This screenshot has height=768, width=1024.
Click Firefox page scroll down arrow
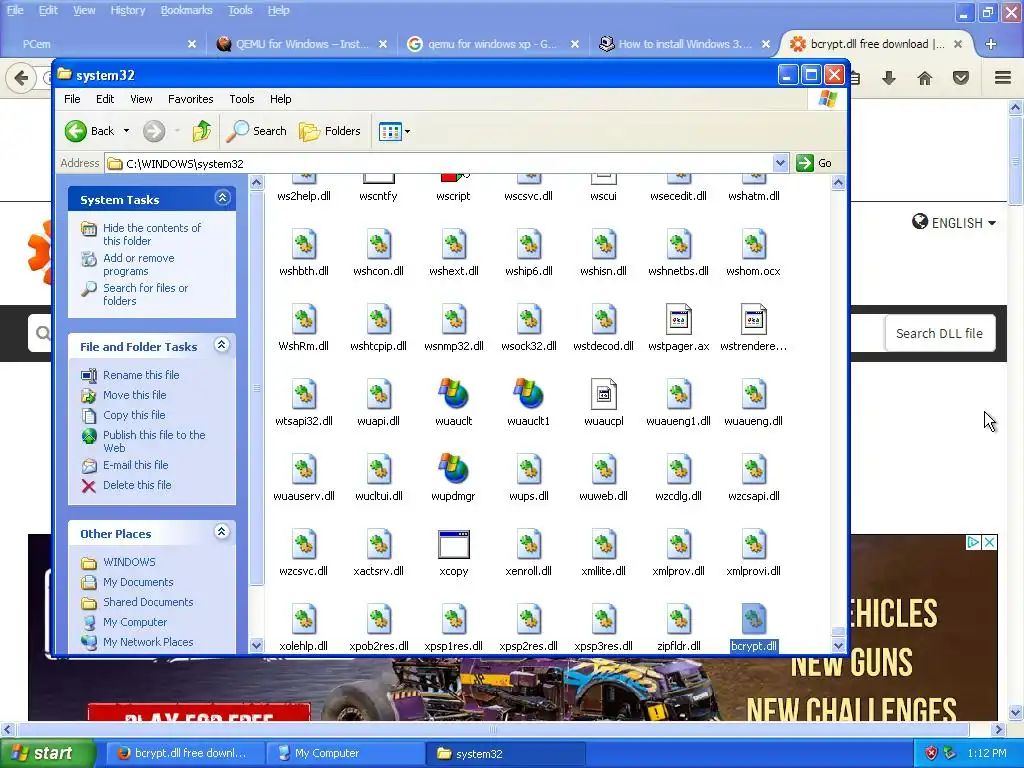(1015, 712)
